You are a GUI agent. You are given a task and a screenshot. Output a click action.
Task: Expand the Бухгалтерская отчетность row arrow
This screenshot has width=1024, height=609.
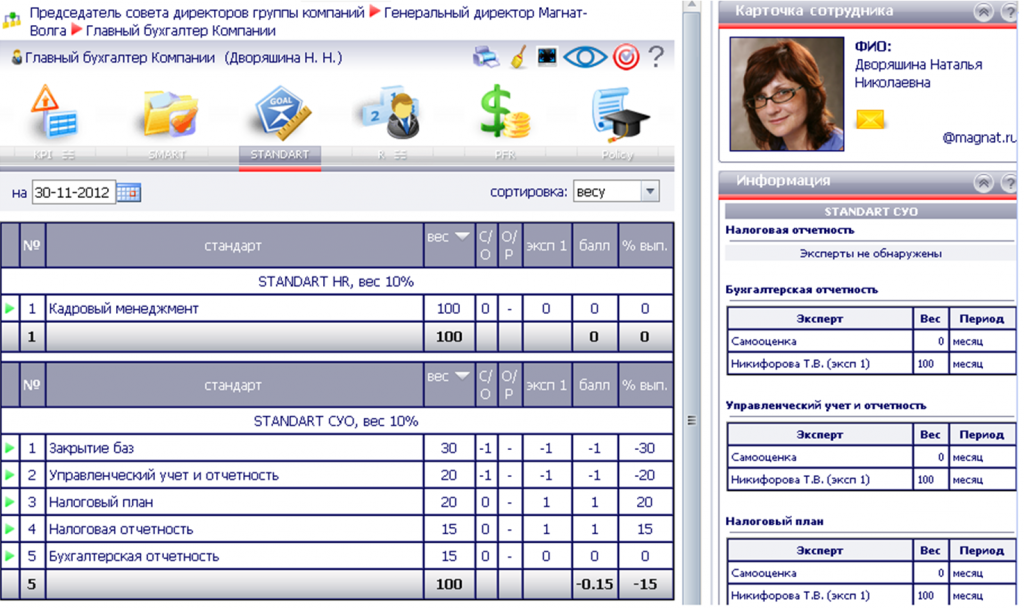pyautogui.click(x=9, y=556)
